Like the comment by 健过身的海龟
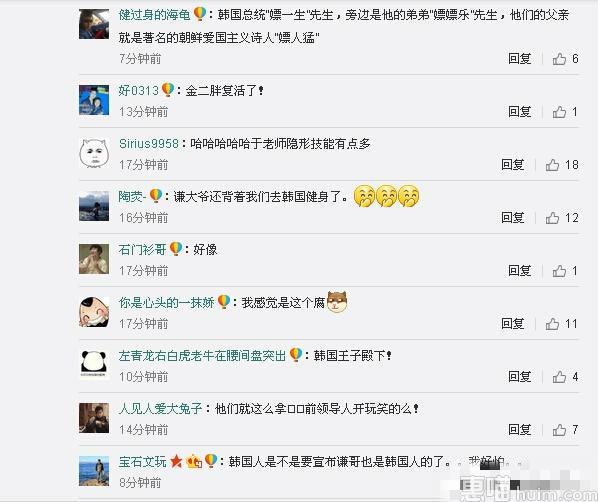The image size is (598, 502). [565, 59]
